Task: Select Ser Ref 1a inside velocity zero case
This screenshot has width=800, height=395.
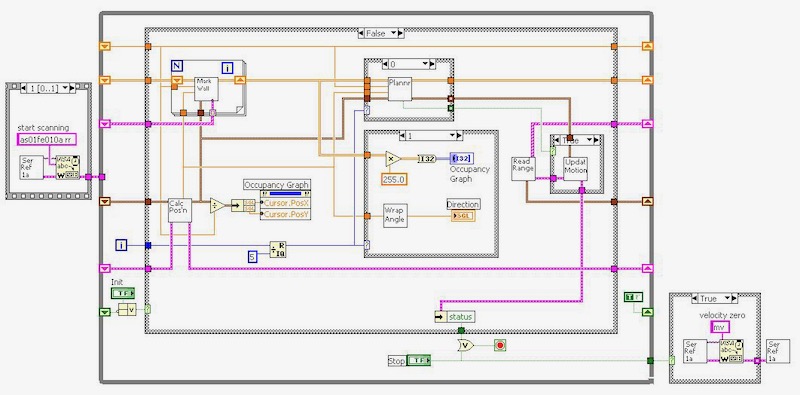Action: [695, 351]
